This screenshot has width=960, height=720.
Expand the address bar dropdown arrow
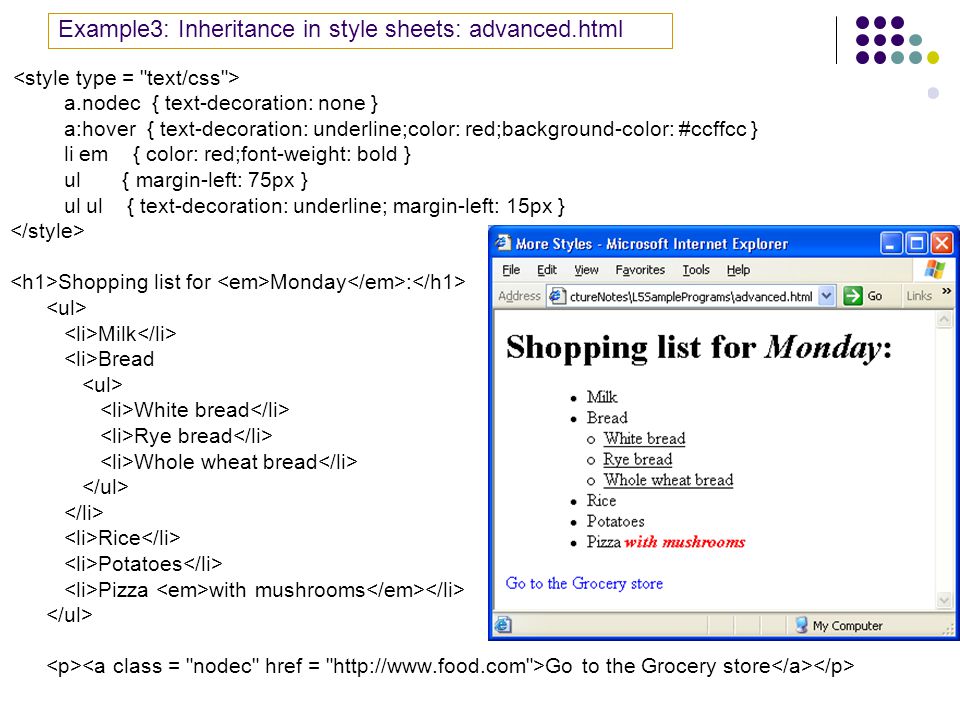826,296
